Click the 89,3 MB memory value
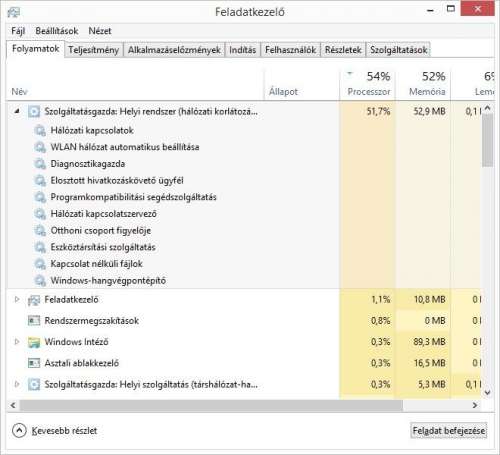500x455 pixels. [x=429, y=342]
